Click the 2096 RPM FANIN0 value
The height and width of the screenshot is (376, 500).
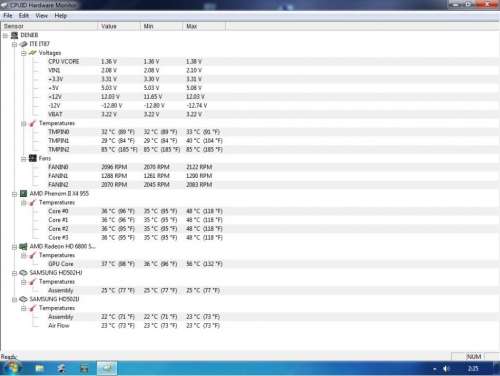click(114, 167)
